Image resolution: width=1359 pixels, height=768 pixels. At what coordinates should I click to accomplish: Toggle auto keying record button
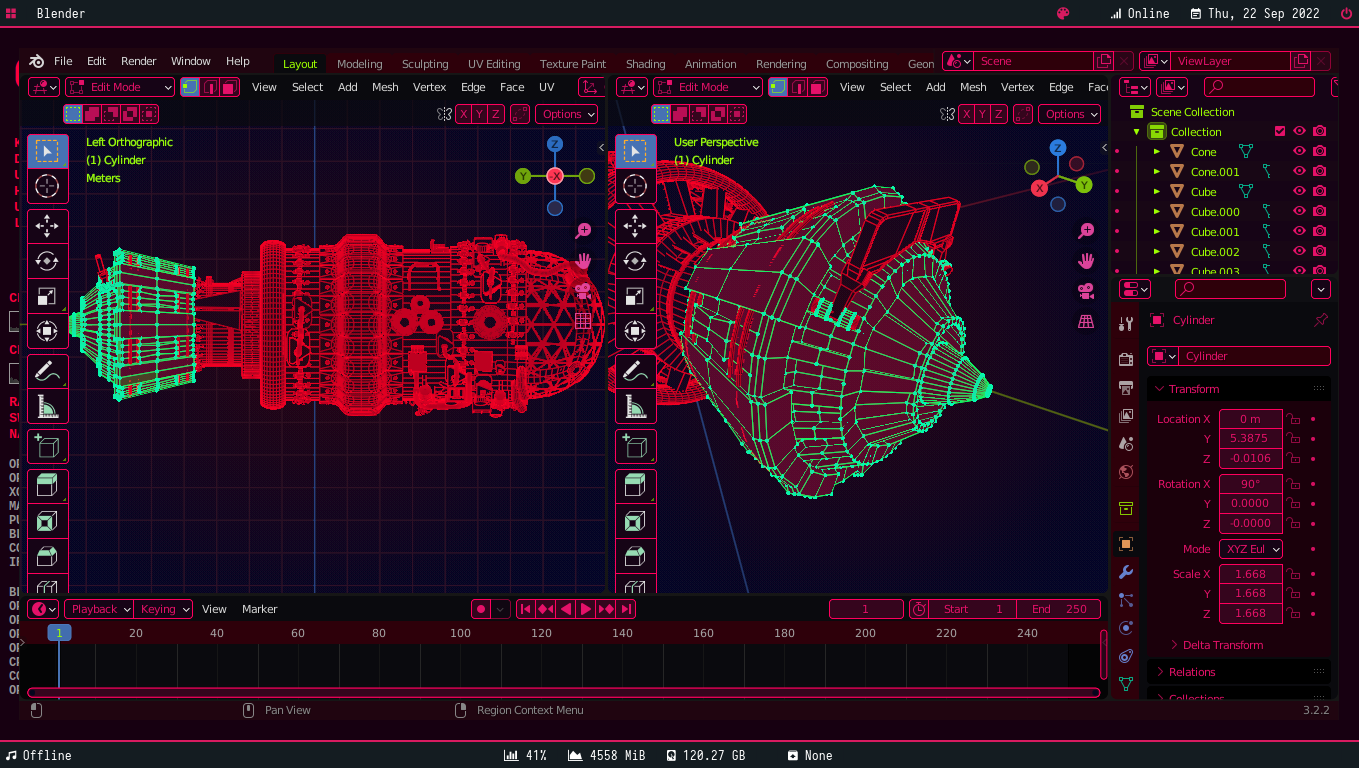click(481, 609)
